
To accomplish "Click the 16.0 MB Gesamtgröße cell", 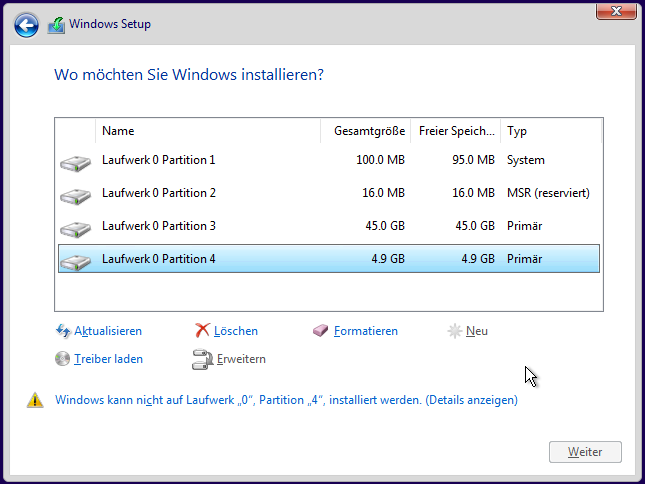I will tap(383, 193).
